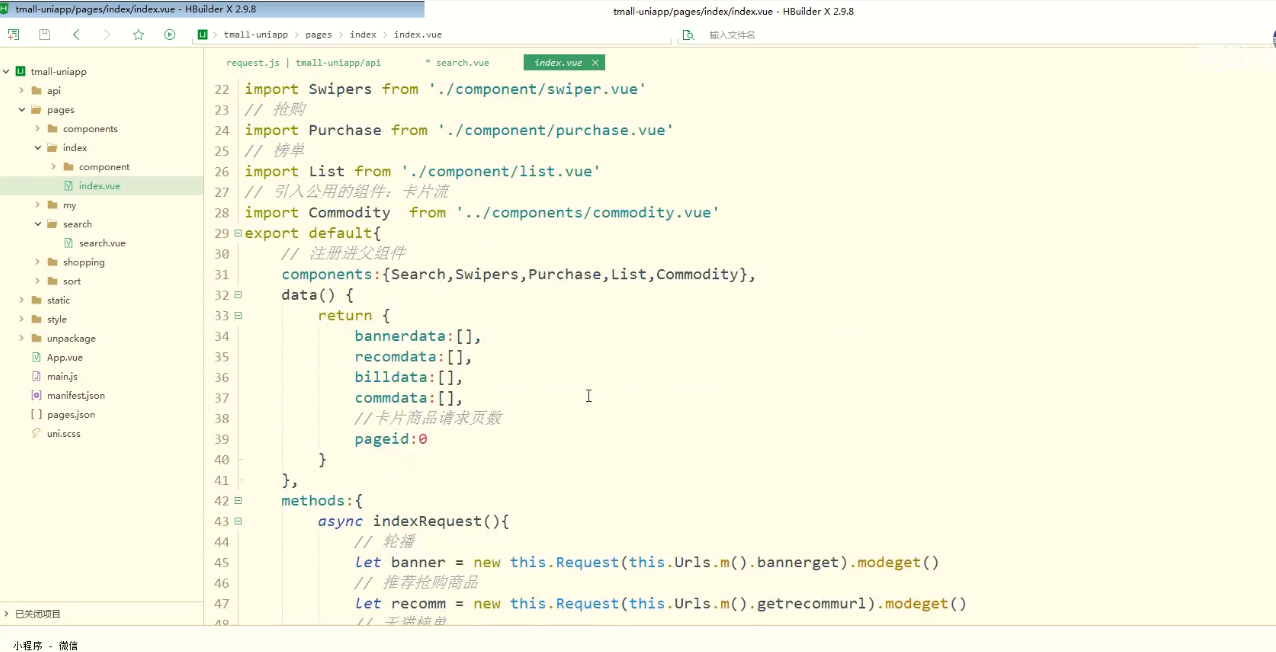Viewport: 1276px width, 652px height.
Task: Expand the style folder arrow
Action: 22,319
